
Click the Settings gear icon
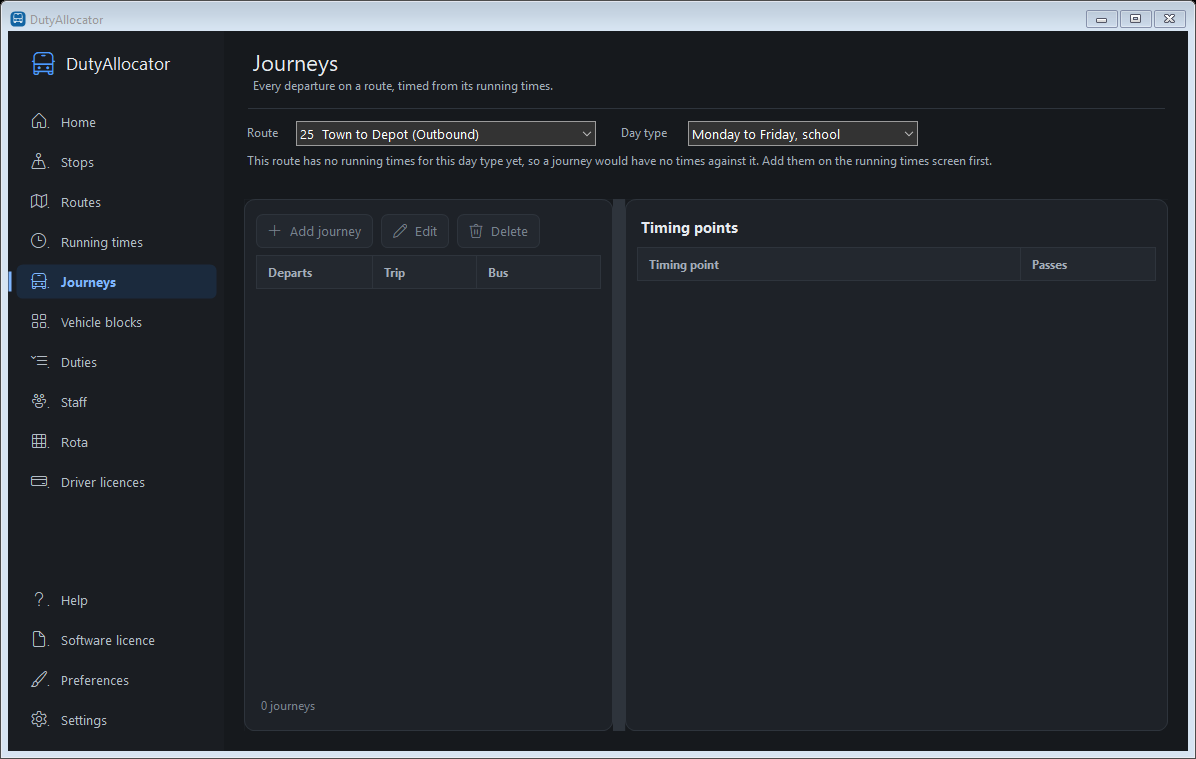[x=40, y=719]
